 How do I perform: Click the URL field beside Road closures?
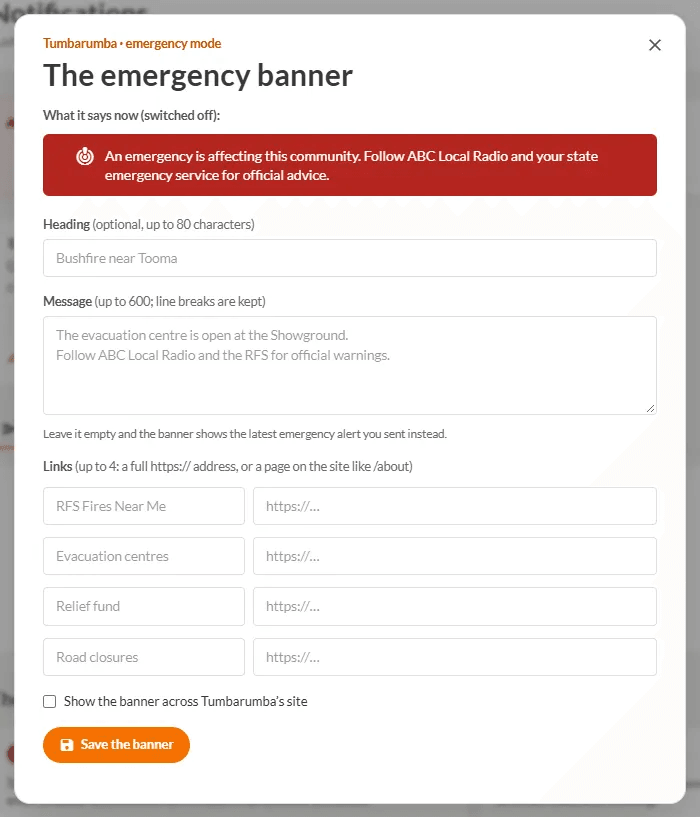tap(455, 657)
